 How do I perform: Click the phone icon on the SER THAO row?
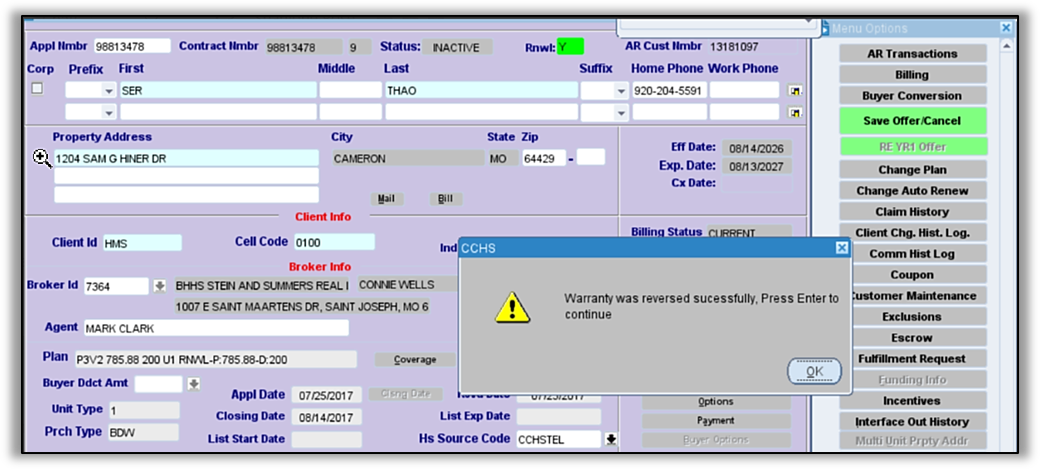(794, 90)
